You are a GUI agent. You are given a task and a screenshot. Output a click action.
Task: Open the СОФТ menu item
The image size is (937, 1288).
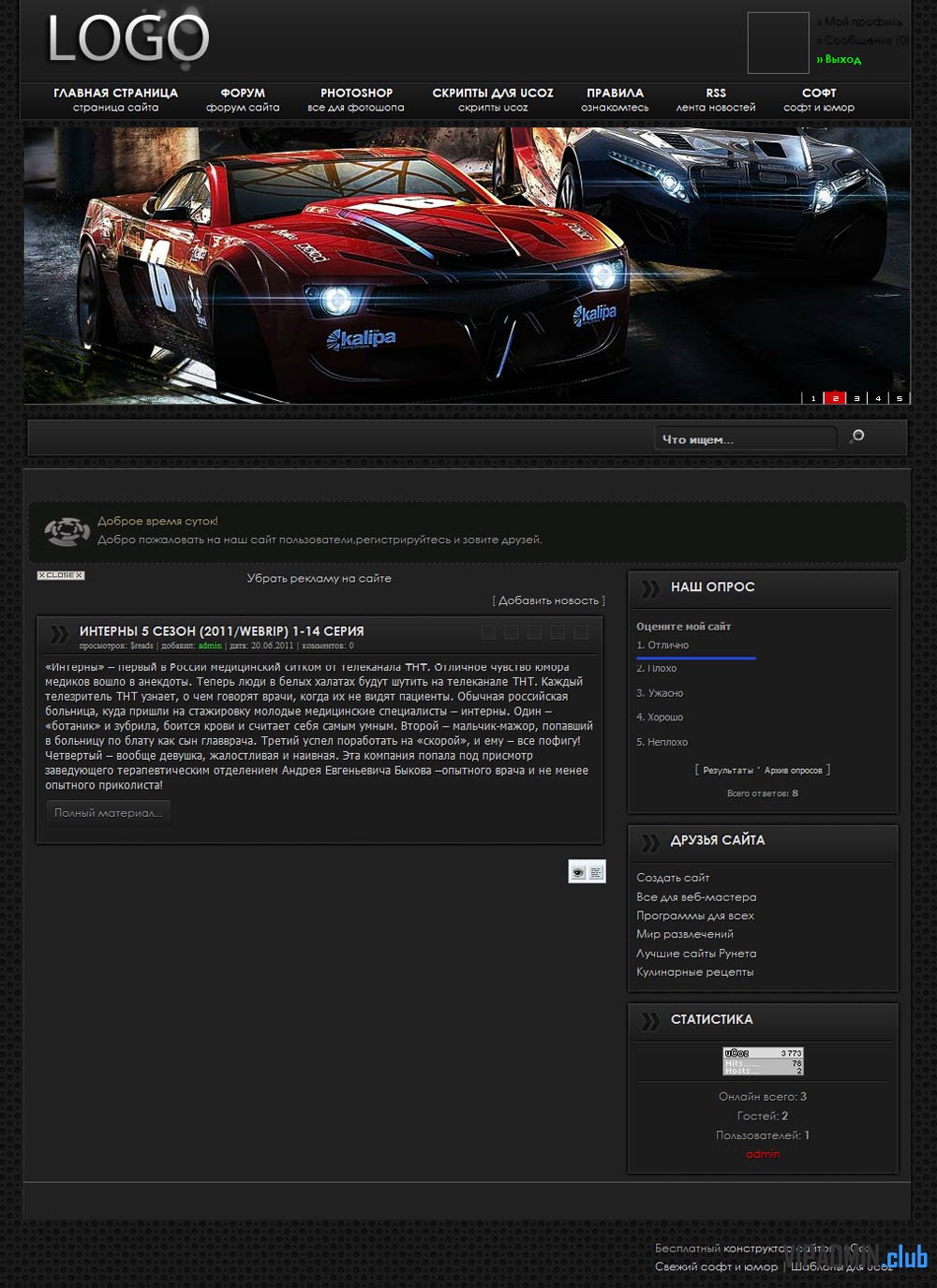819,99
